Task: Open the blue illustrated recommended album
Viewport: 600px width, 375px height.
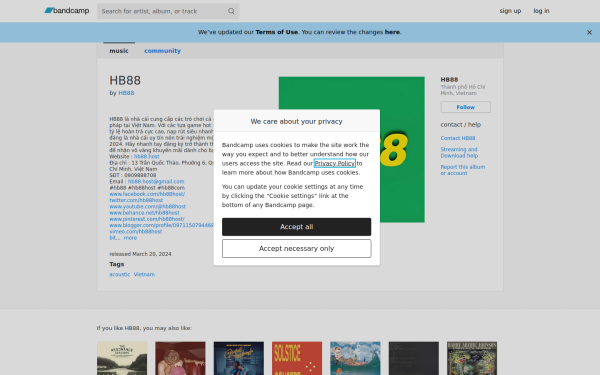Action: pyautogui.click(x=355, y=358)
